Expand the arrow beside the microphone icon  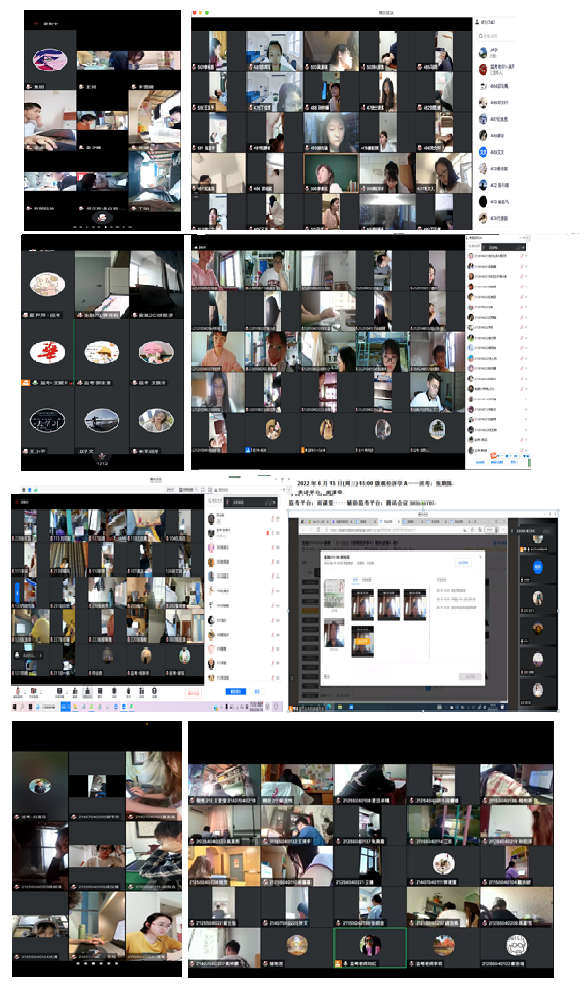point(25,692)
